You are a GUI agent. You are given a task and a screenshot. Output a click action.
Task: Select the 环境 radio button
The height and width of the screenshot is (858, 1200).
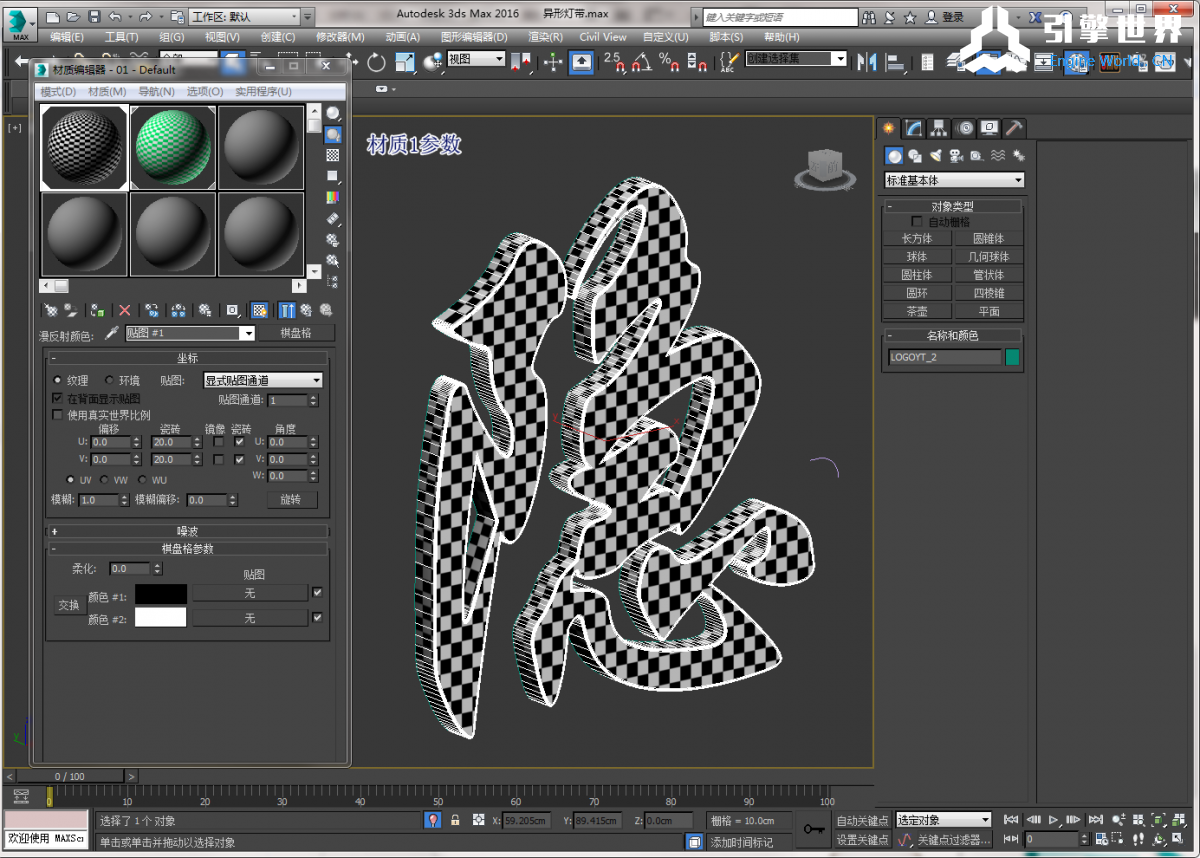109,380
